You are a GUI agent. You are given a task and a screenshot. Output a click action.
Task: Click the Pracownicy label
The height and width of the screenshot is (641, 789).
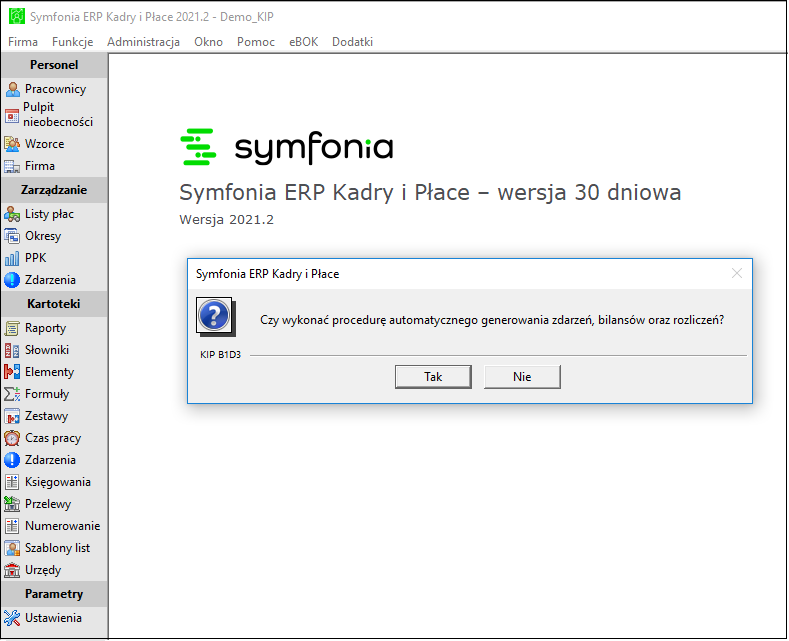click(55, 89)
